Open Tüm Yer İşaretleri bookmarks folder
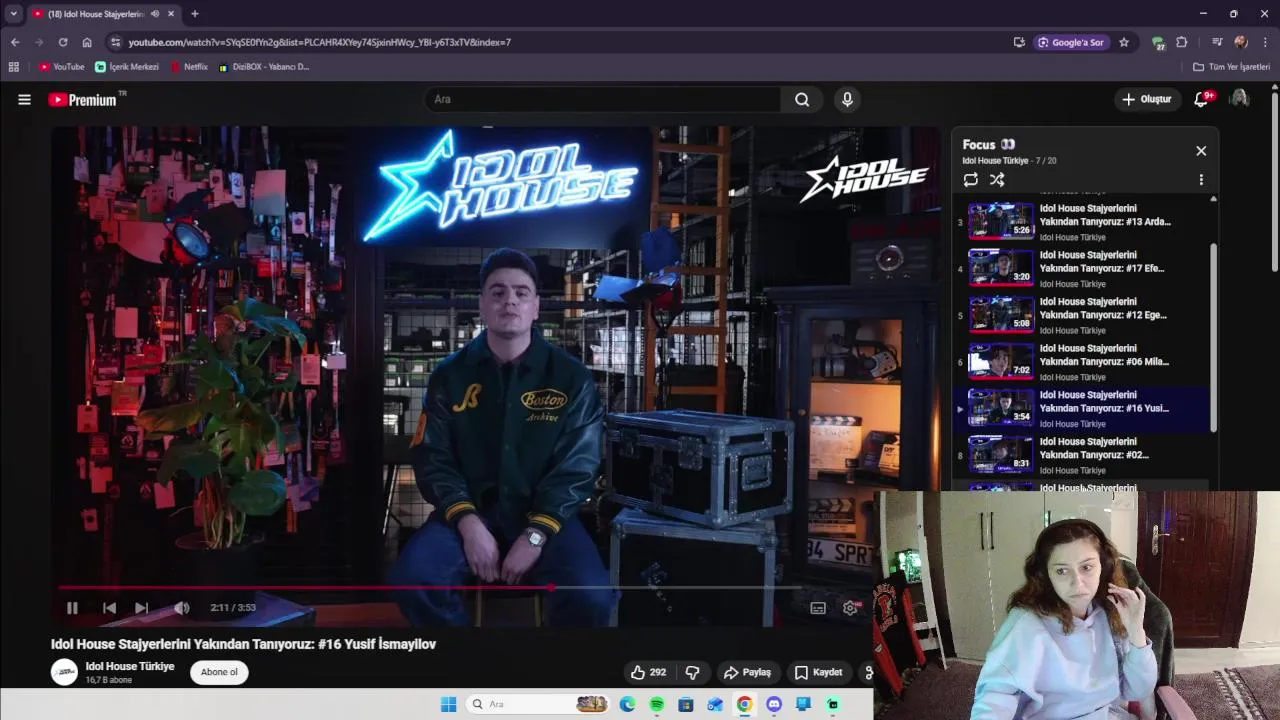1280x720 pixels. (x=1231, y=67)
